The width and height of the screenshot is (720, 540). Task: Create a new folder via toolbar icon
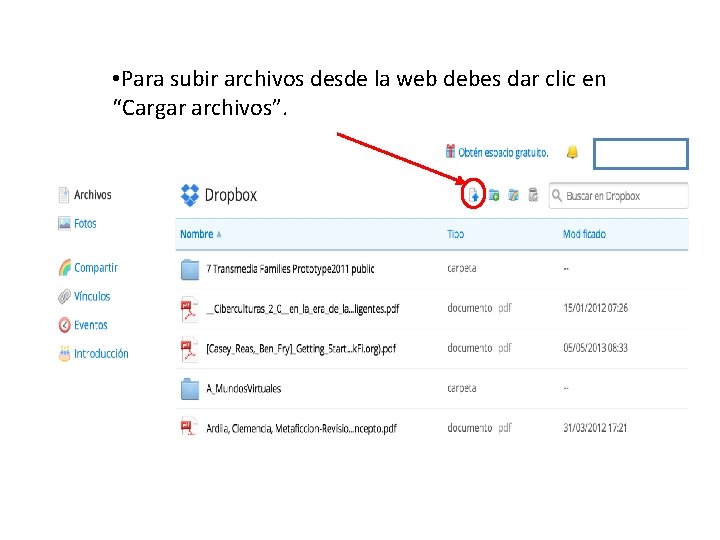[x=494, y=195]
